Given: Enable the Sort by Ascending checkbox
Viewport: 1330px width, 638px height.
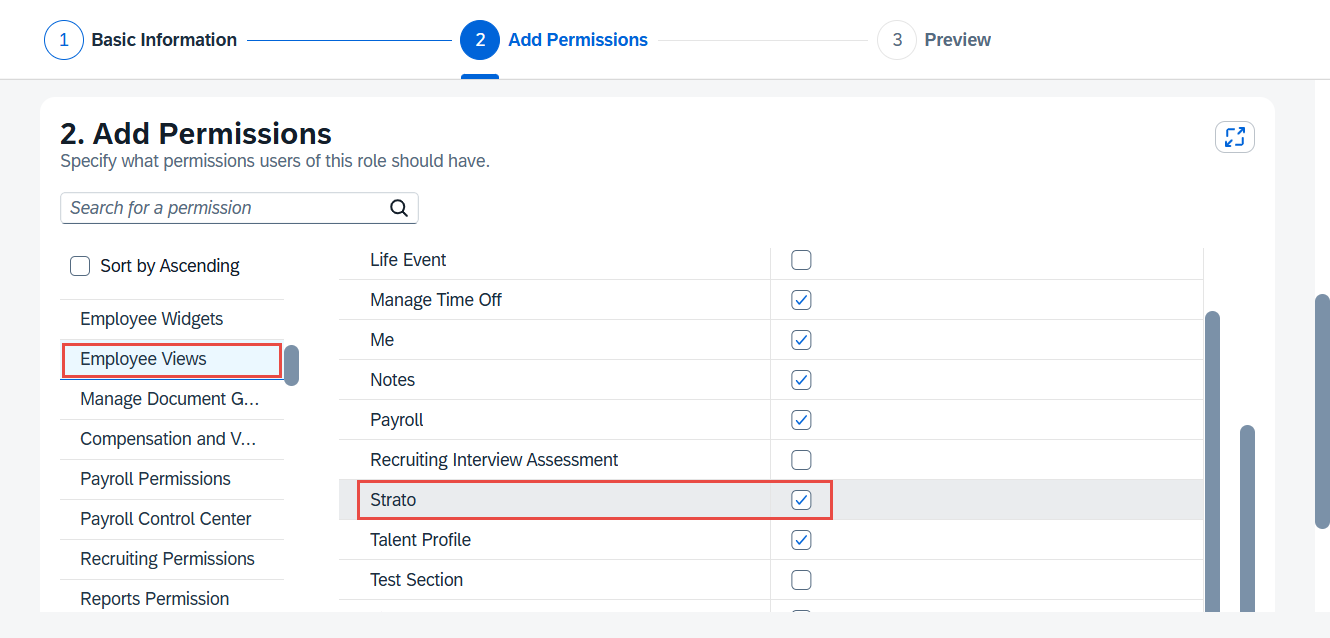Looking at the screenshot, I should [x=80, y=266].
